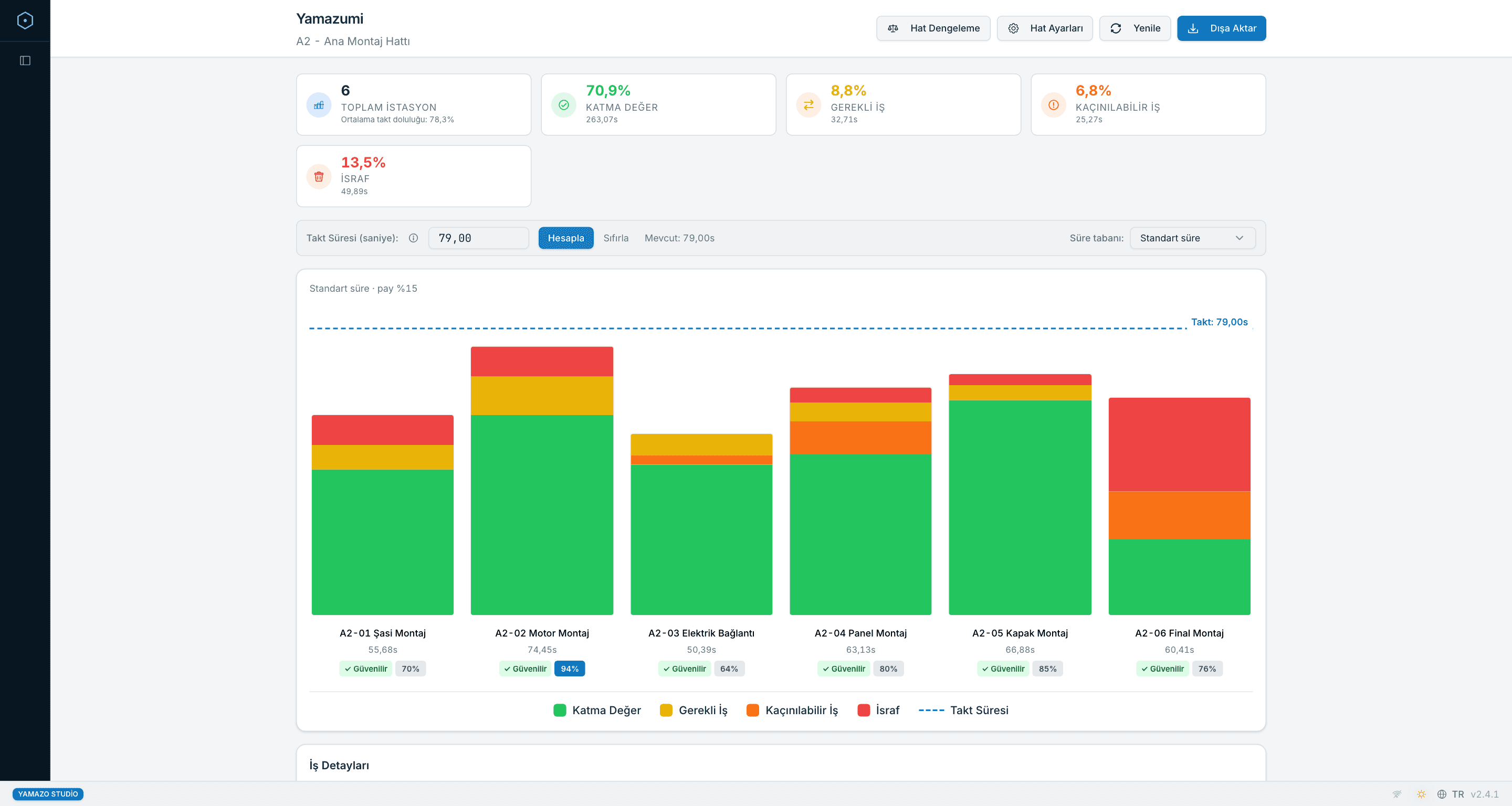Image resolution: width=1512 pixels, height=806 pixels.
Task: Click Güvenilir badge under A2-01 Şasi Montaj
Action: coord(365,669)
